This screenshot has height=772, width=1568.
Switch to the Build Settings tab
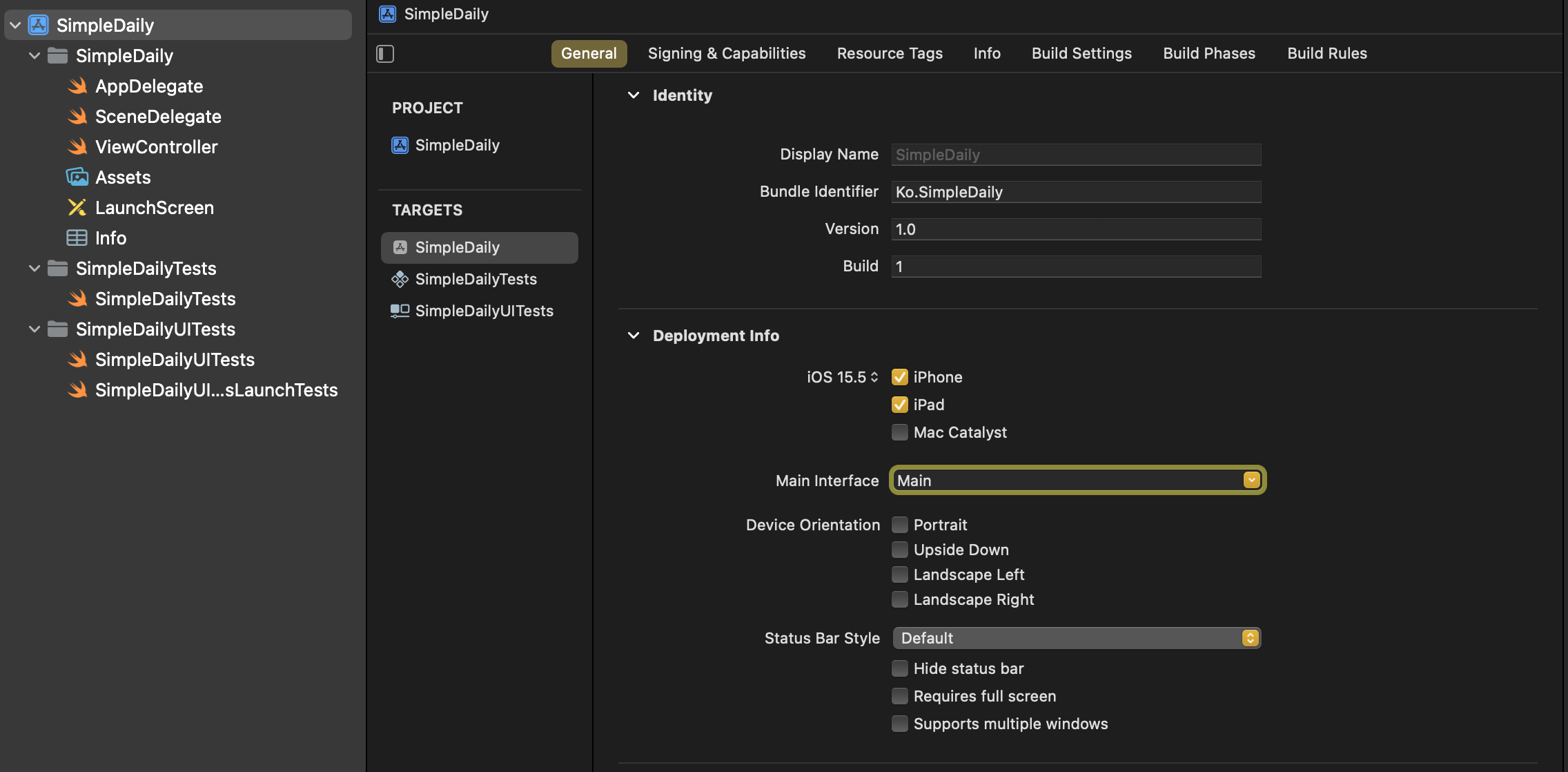(x=1081, y=54)
